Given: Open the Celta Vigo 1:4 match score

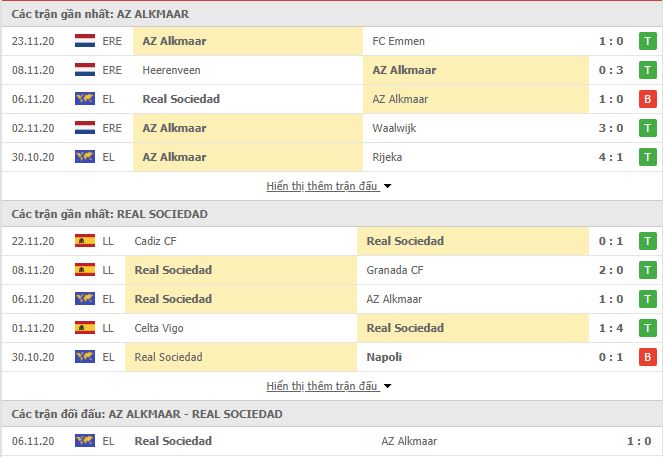Looking at the screenshot, I should click(x=611, y=328).
